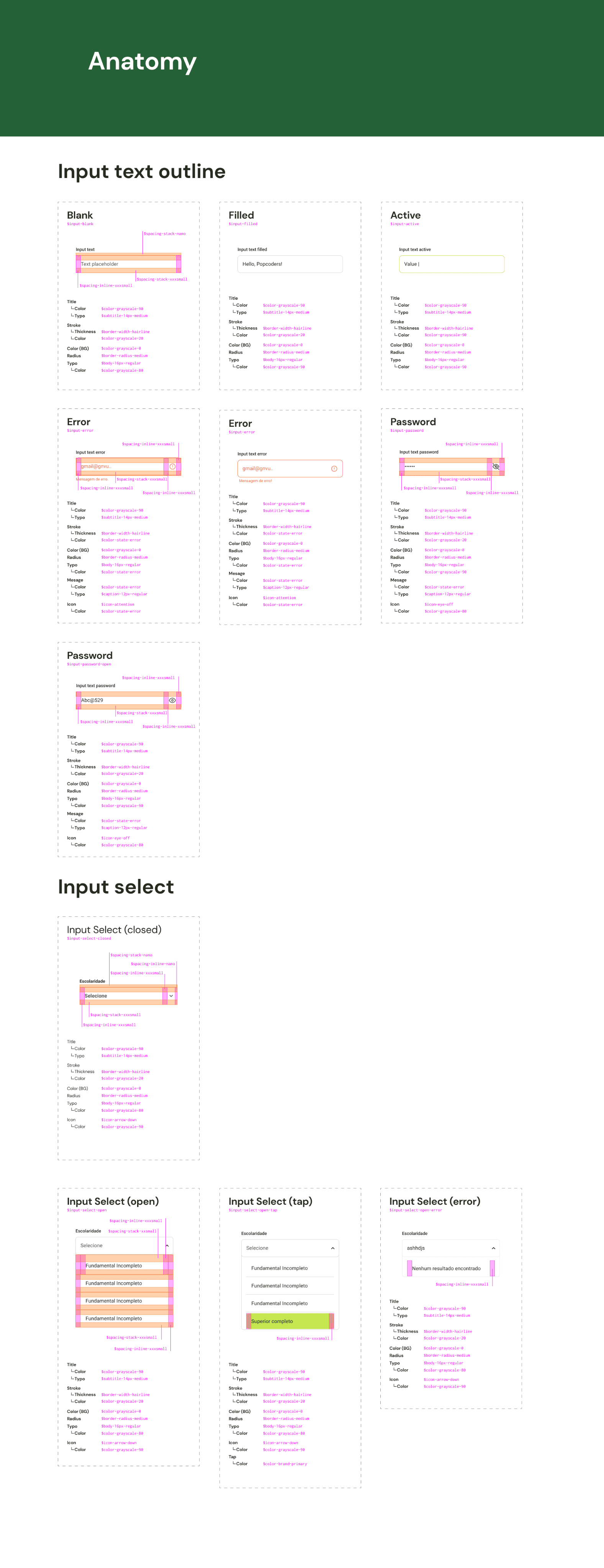Click the active Value input field
The height and width of the screenshot is (1568, 604).
(452, 264)
